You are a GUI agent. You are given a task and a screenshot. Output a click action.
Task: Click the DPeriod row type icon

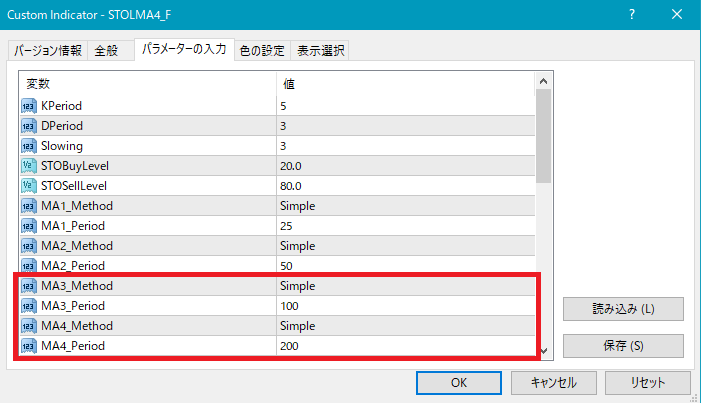pos(28,126)
